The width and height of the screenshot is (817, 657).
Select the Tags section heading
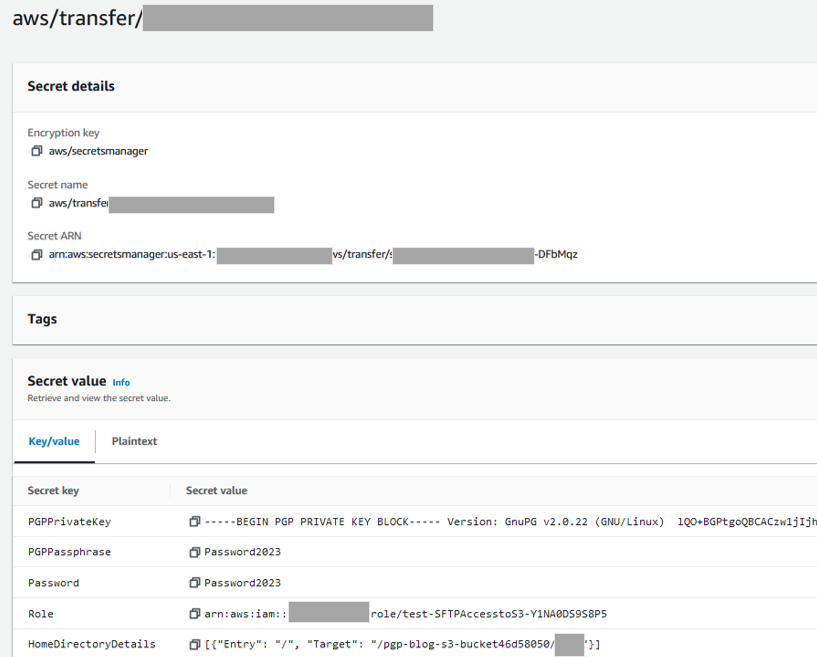(42, 319)
